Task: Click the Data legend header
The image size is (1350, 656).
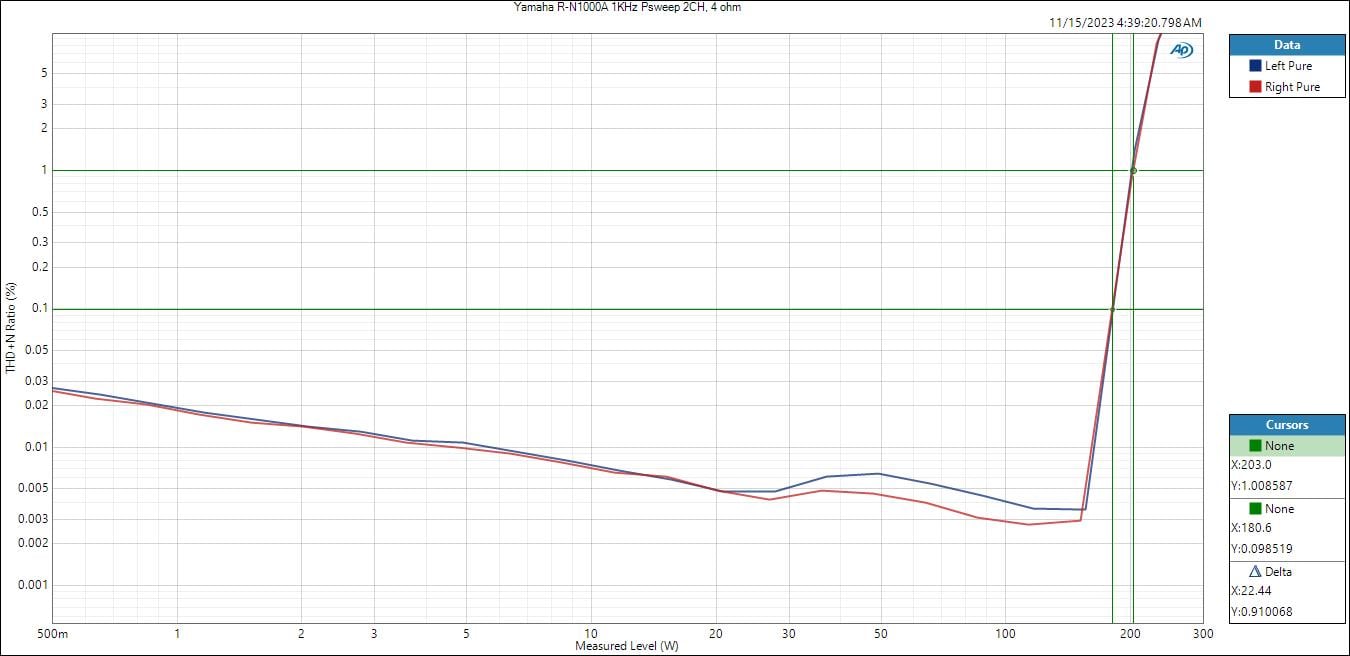Action: (1286, 45)
